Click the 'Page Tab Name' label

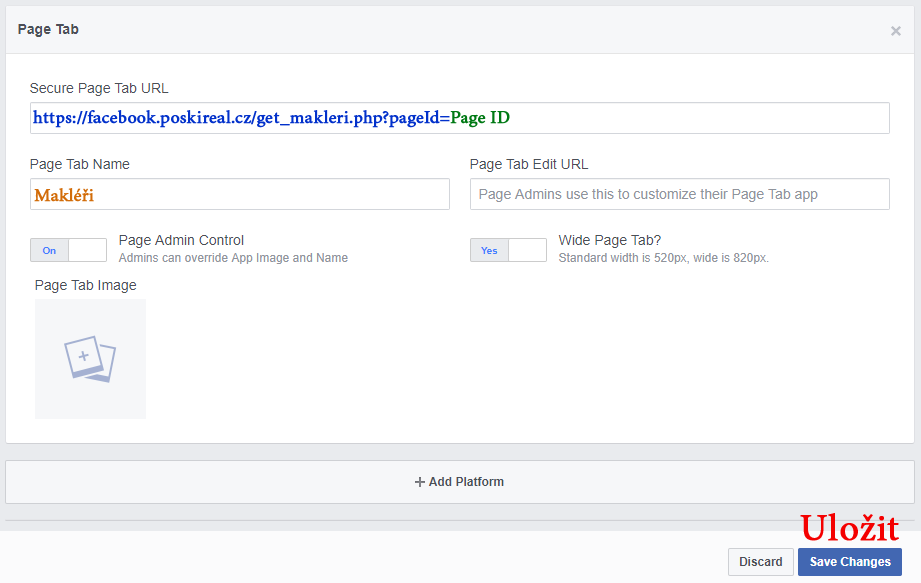coord(79,164)
